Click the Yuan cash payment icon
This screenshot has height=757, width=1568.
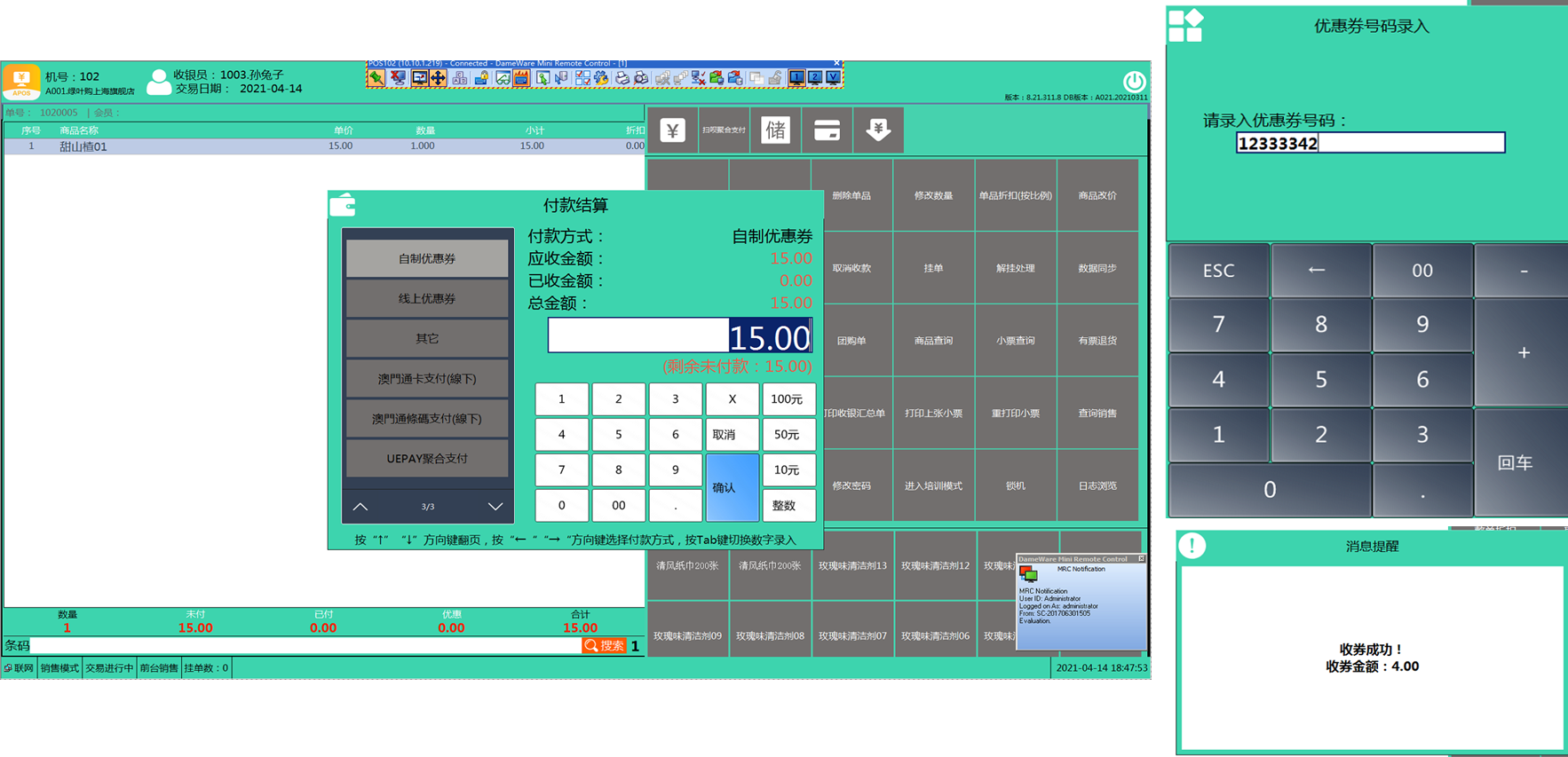[x=672, y=130]
